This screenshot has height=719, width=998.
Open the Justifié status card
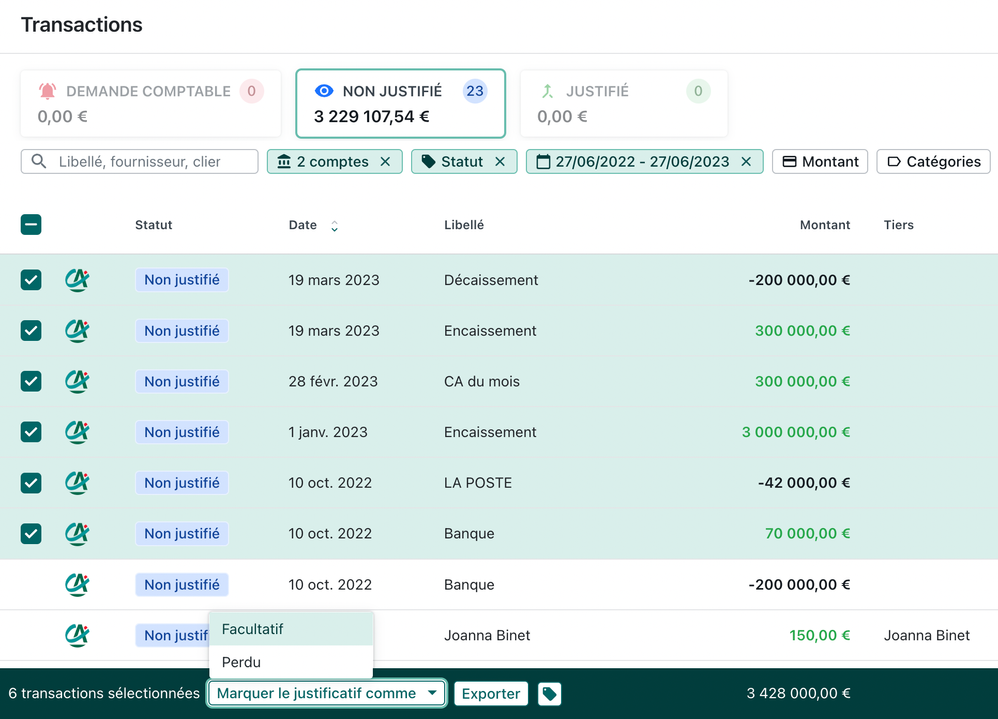pos(623,103)
